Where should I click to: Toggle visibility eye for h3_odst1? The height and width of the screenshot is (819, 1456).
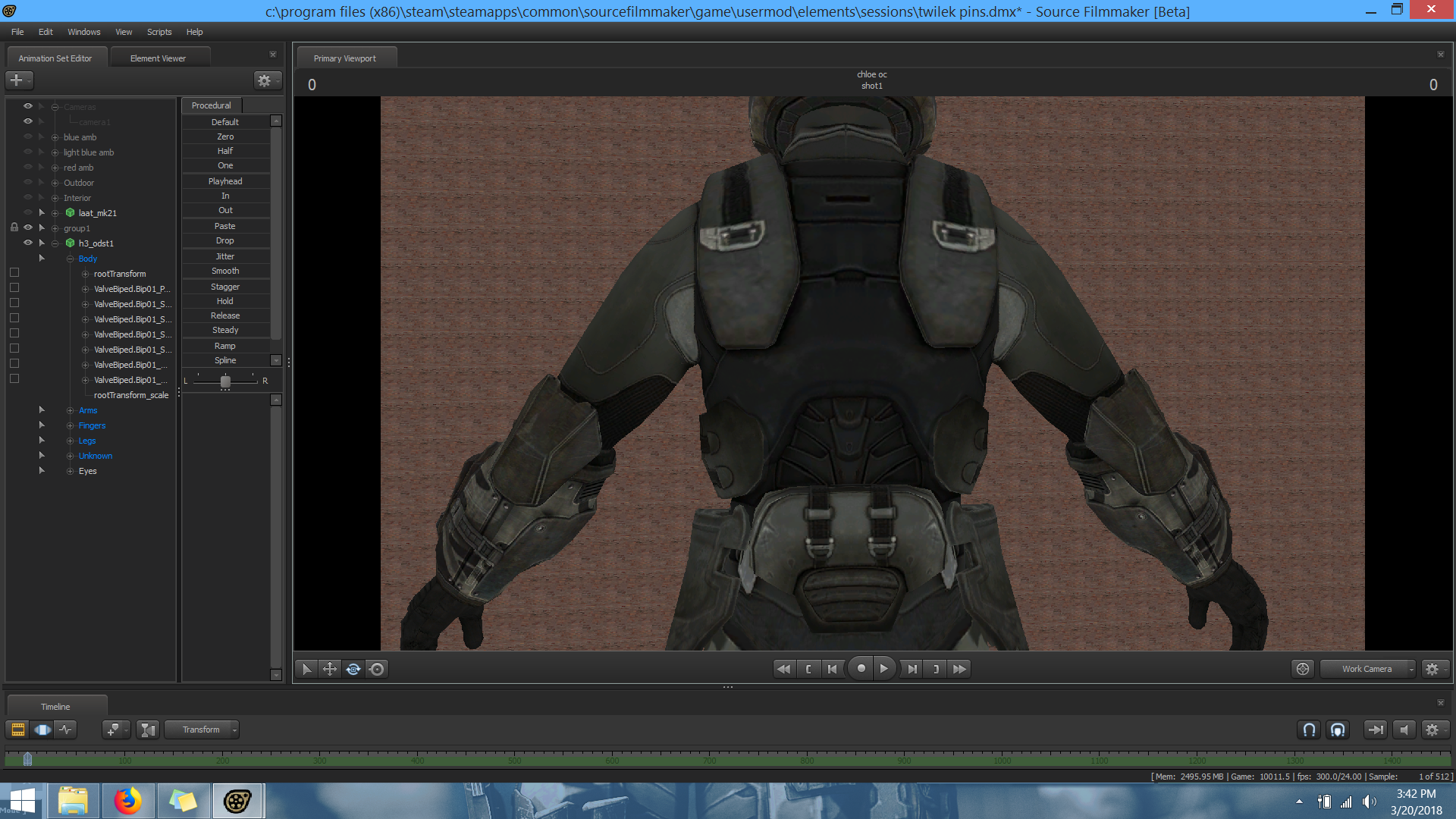tap(28, 243)
